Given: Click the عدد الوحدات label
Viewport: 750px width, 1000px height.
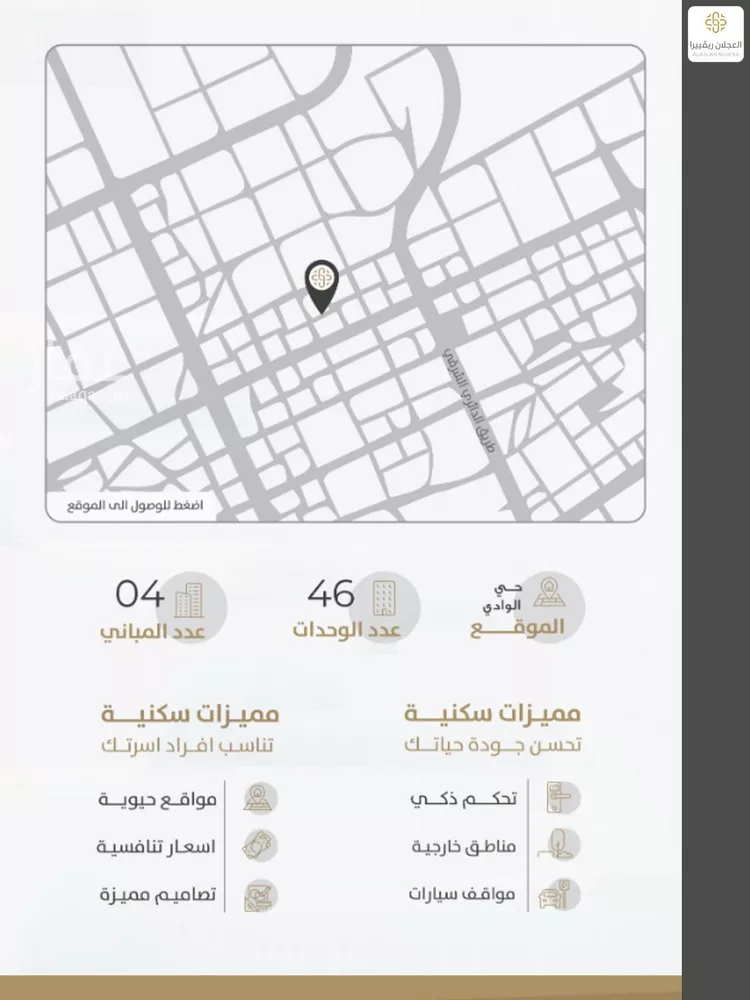Looking at the screenshot, I should (x=346, y=631).
